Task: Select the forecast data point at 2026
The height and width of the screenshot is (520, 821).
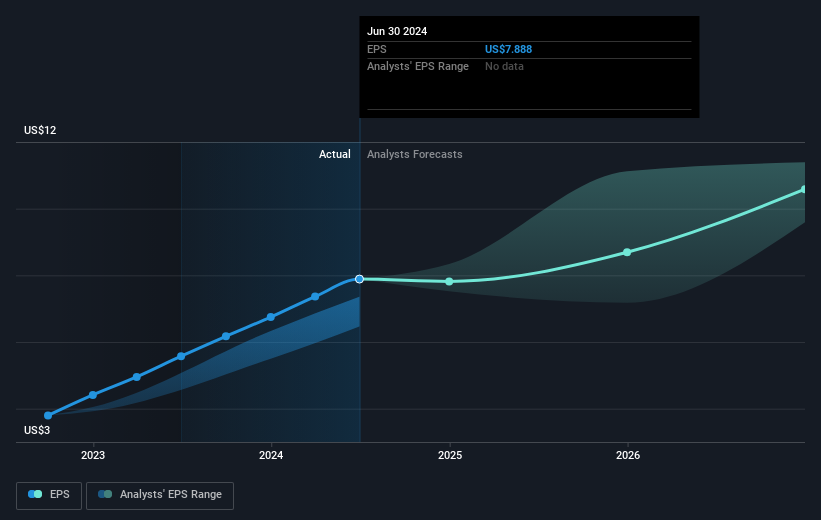Action: (627, 252)
